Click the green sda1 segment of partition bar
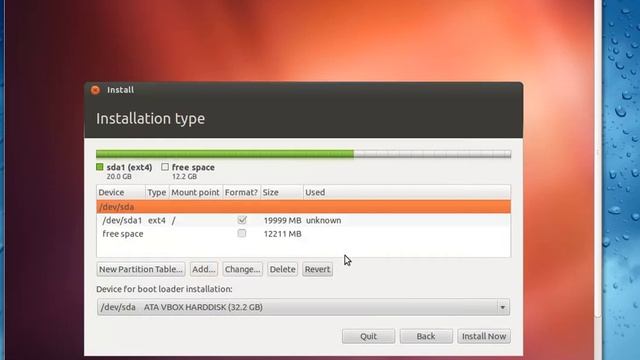The height and width of the screenshot is (360, 640). pos(225,154)
